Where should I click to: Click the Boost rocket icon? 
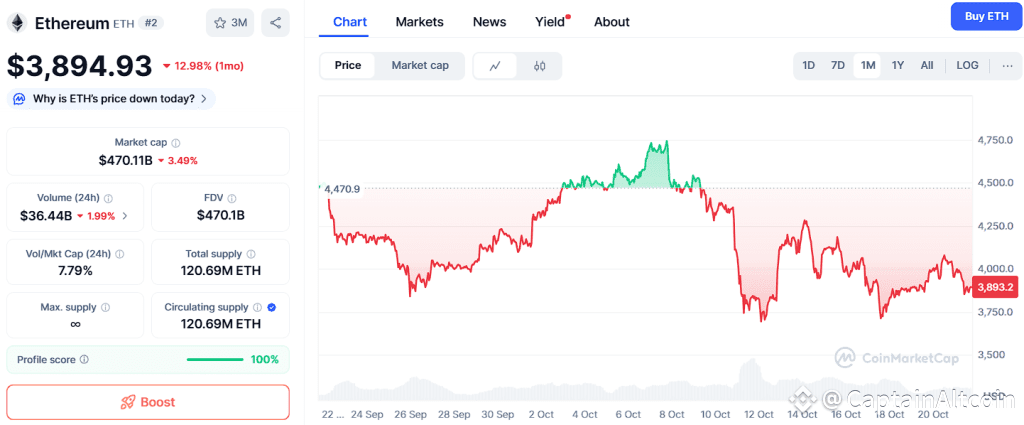127,402
